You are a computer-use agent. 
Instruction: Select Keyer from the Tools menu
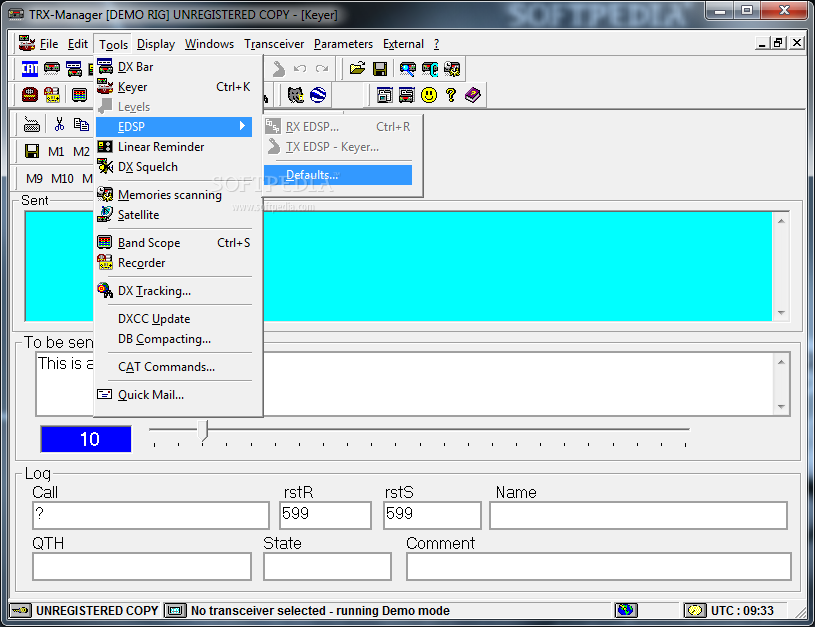pyautogui.click(x=174, y=87)
